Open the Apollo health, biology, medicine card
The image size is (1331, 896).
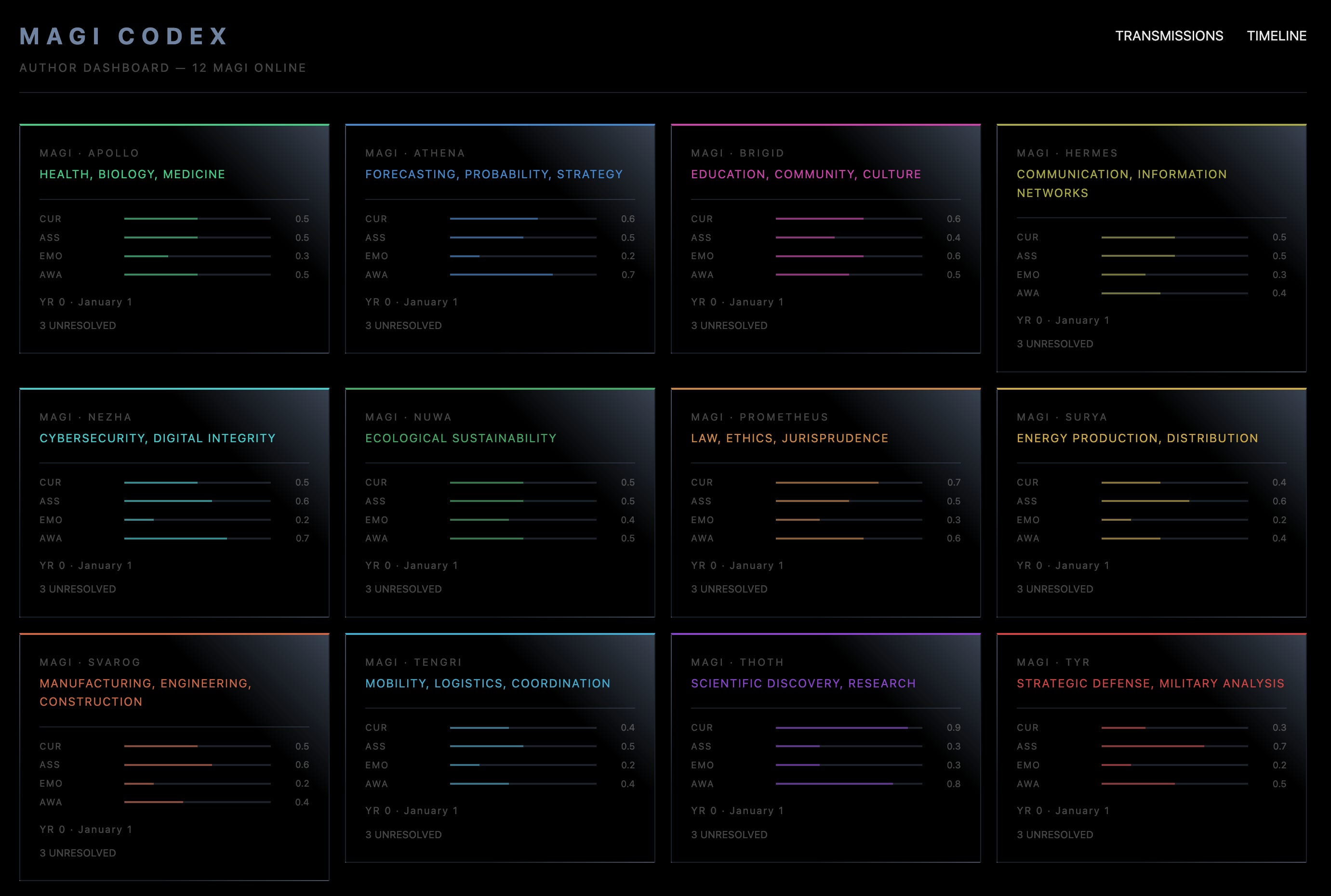[x=132, y=174]
